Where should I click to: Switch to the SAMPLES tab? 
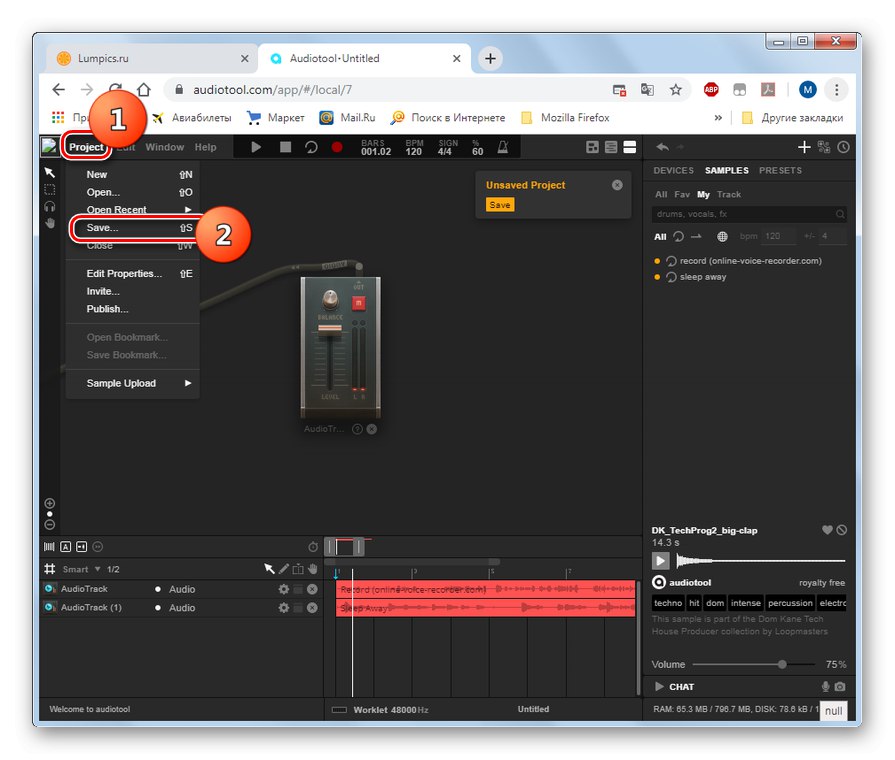(x=727, y=171)
